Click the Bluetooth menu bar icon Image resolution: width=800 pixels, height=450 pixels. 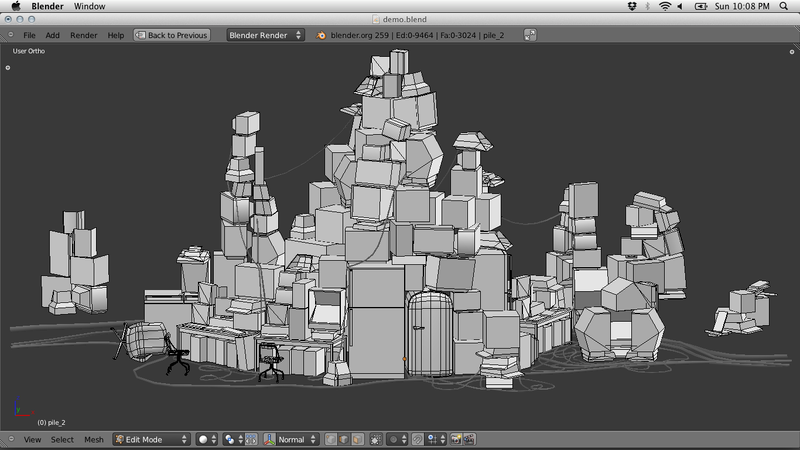tap(647, 6)
